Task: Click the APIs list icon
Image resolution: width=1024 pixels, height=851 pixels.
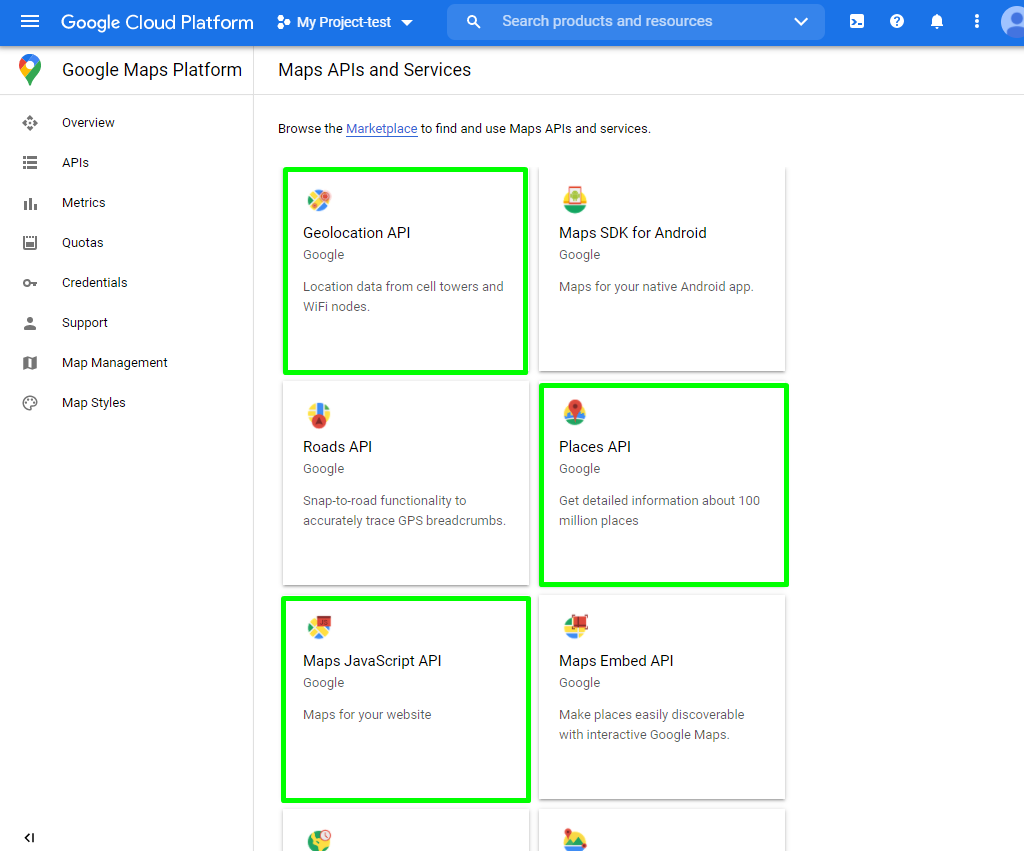Action: (x=30, y=163)
